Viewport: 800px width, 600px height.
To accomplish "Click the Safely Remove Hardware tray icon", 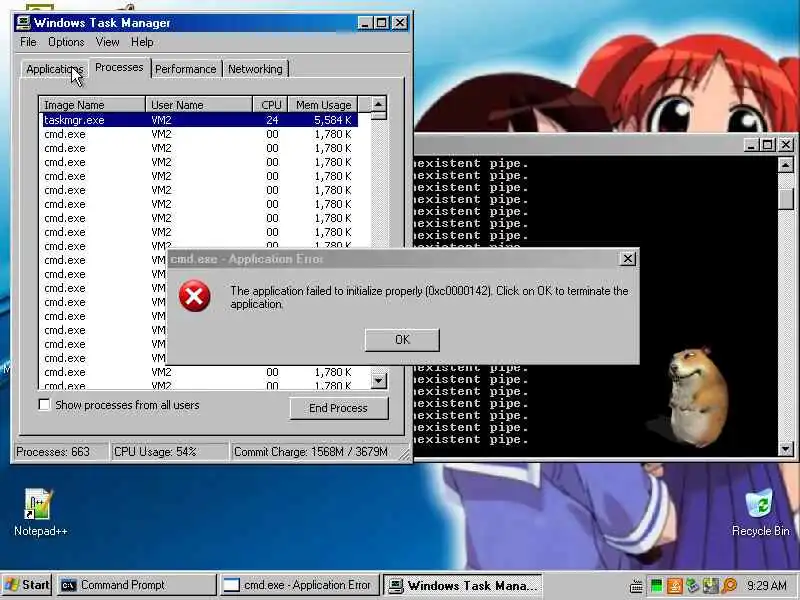I will [x=692, y=585].
